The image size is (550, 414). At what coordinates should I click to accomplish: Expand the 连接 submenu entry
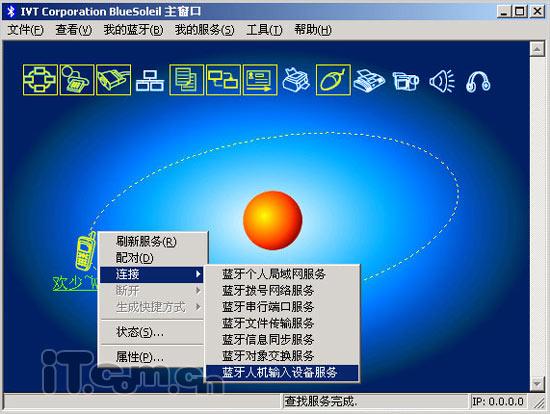(x=152, y=274)
